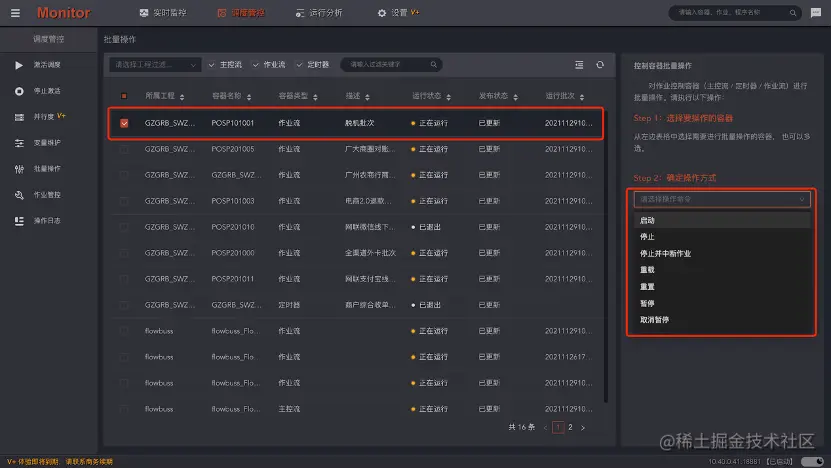Open 作业管控 via its sidebar icon

19,195
